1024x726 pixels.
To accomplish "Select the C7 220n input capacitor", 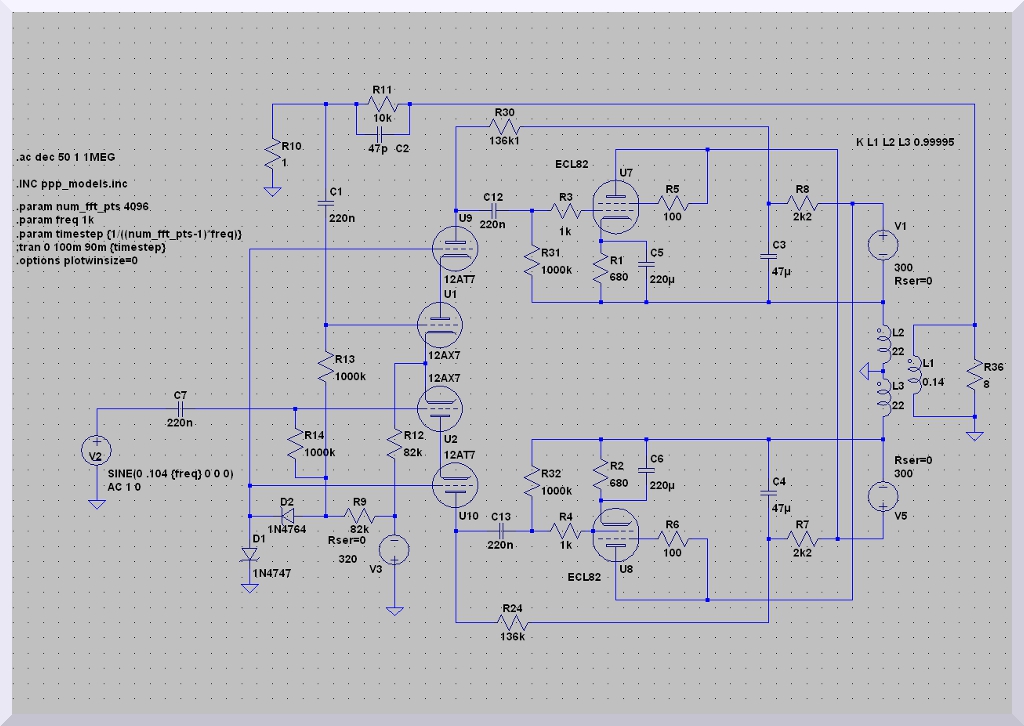I will coord(180,409).
